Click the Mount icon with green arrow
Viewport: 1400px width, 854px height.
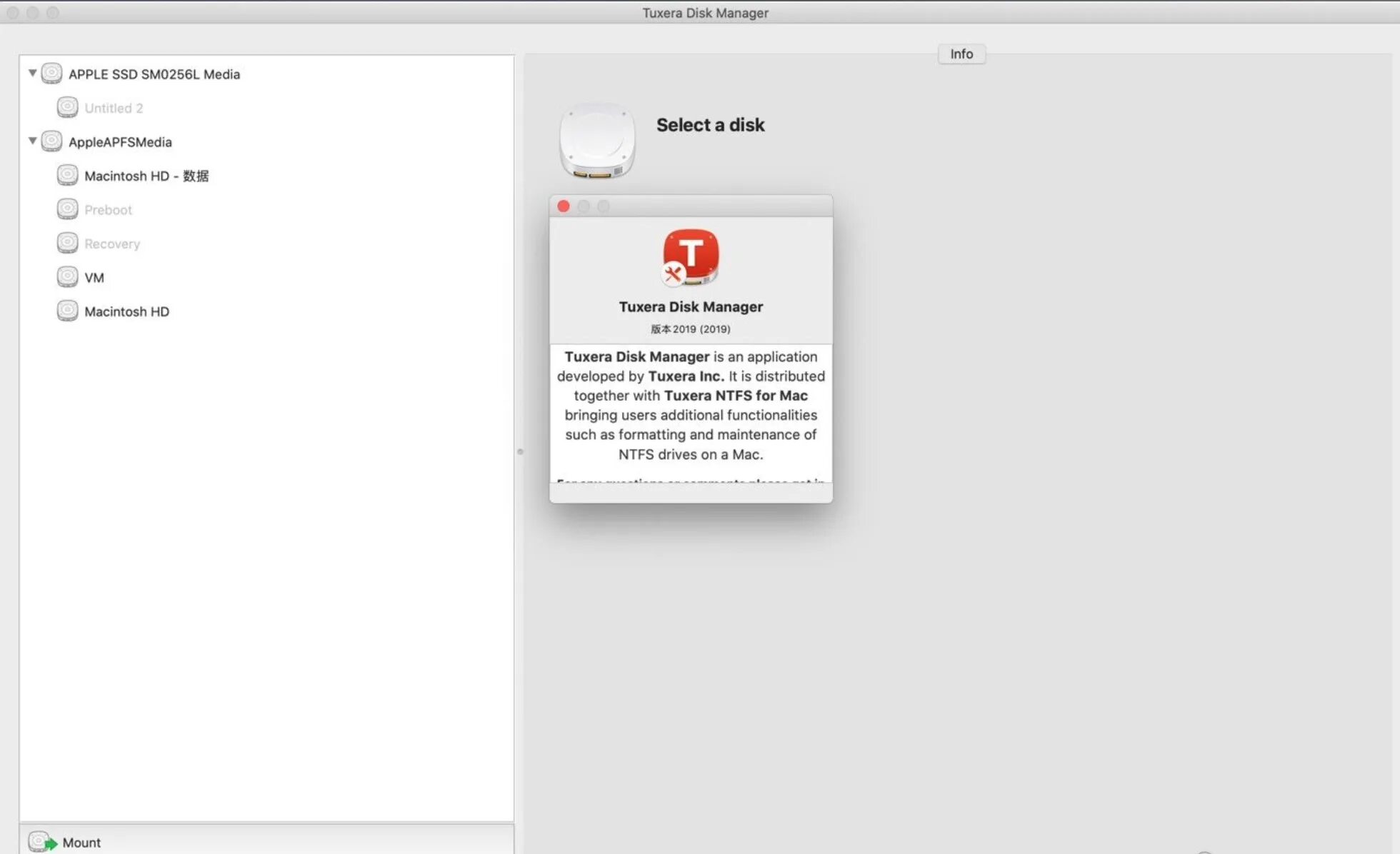(42, 842)
